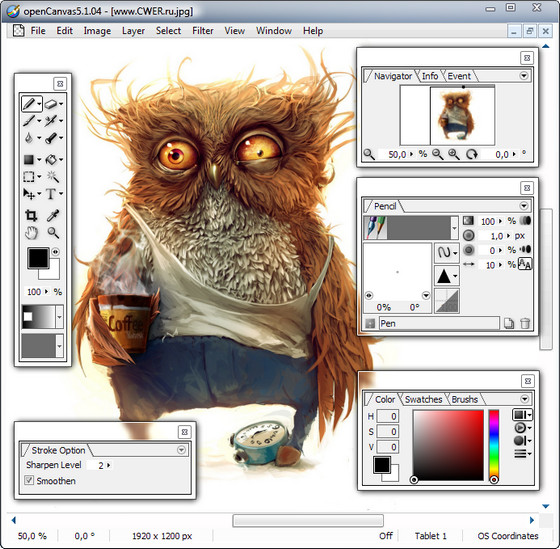Toggle pressure icon after 0 % value
The height and width of the screenshot is (549, 560).
(x=525, y=249)
